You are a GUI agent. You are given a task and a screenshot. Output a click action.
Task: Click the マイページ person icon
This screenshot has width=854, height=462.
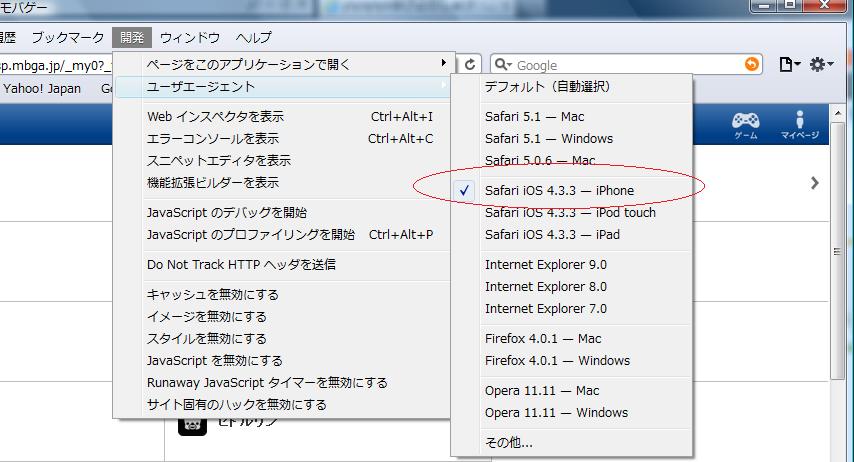pos(799,122)
